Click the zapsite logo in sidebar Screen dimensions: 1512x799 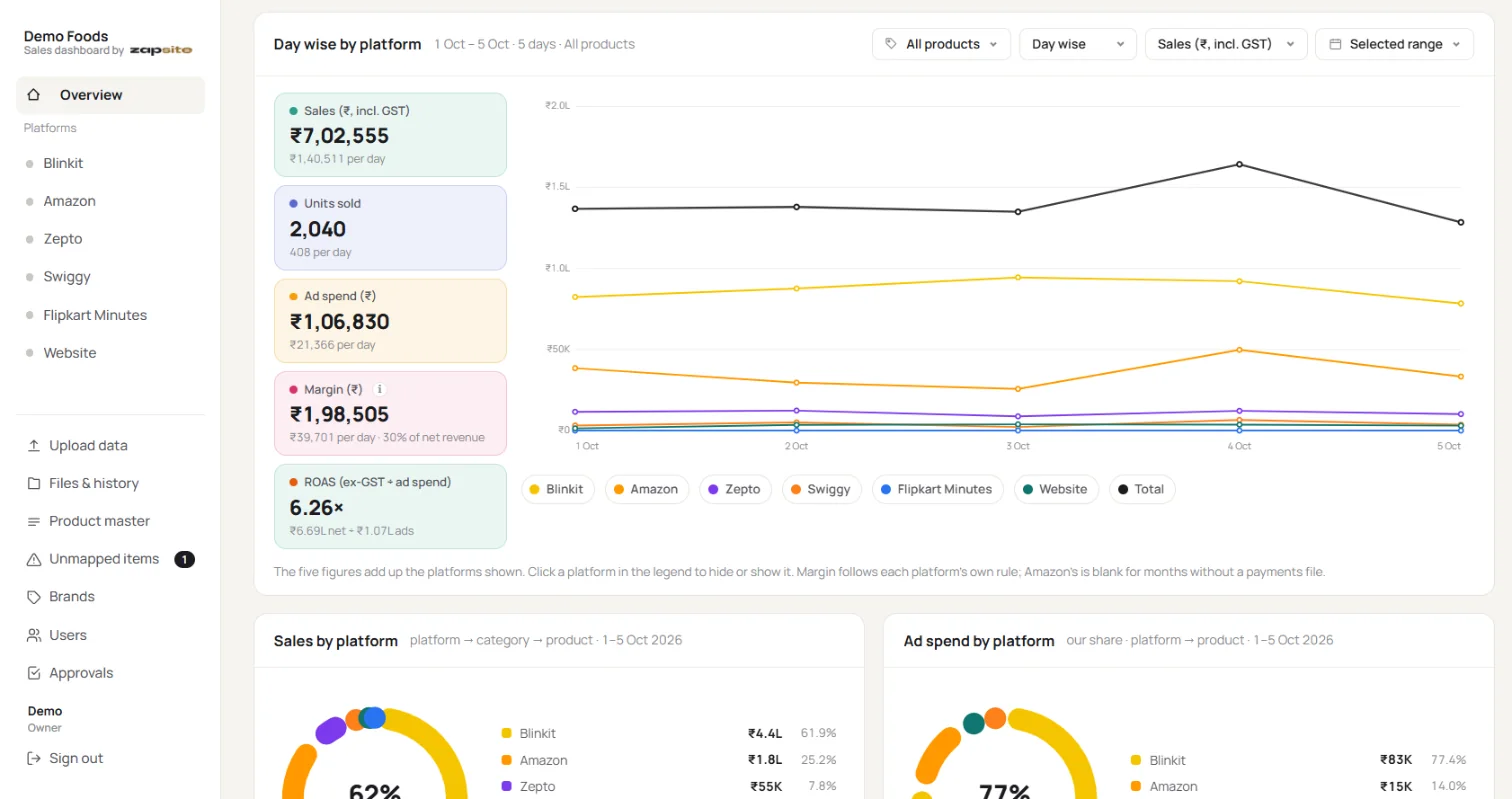pos(160,50)
